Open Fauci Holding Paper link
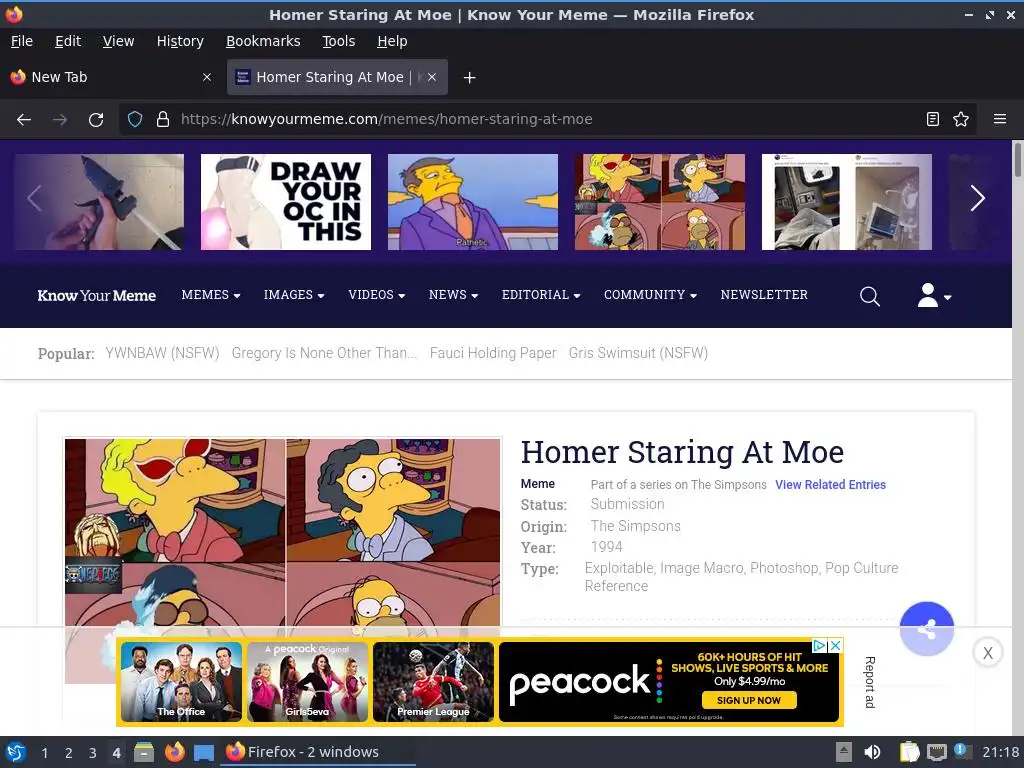The width and height of the screenshot is (1024, 768). click(493, 353)
